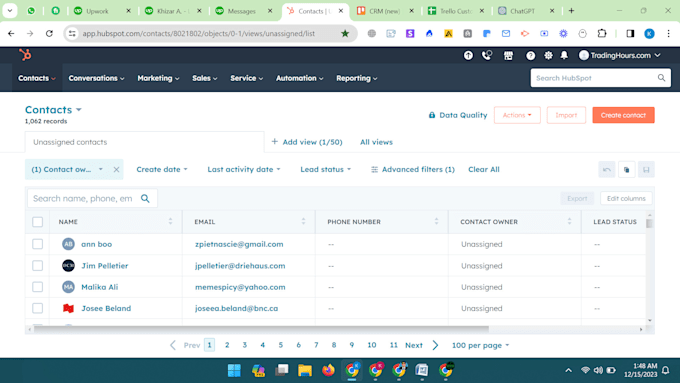The image size is (680, 383).
Task: Open the All views link
Action: [376, 142]
